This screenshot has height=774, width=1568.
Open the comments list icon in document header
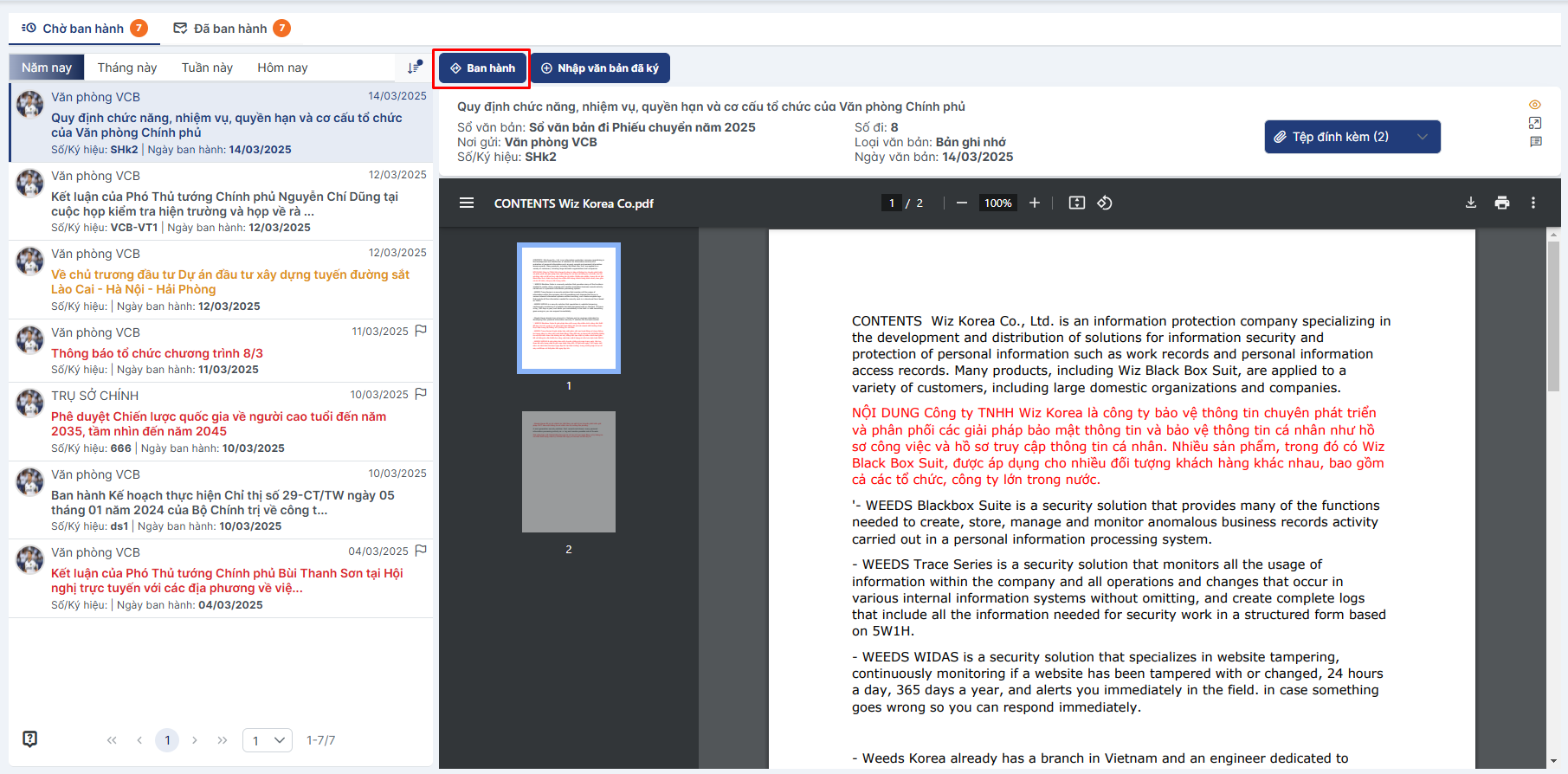[x=1535, y=141]
